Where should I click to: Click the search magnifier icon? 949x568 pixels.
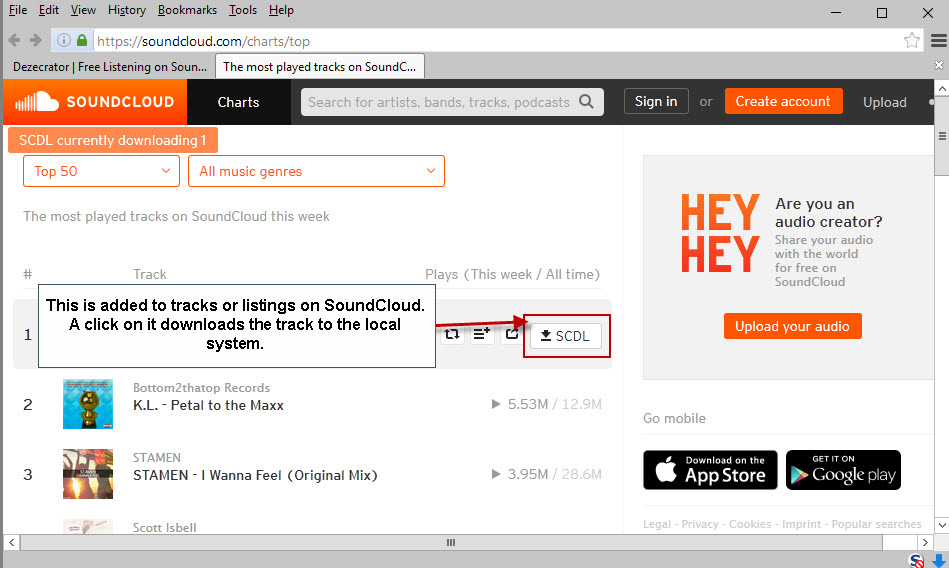[586, 102]
